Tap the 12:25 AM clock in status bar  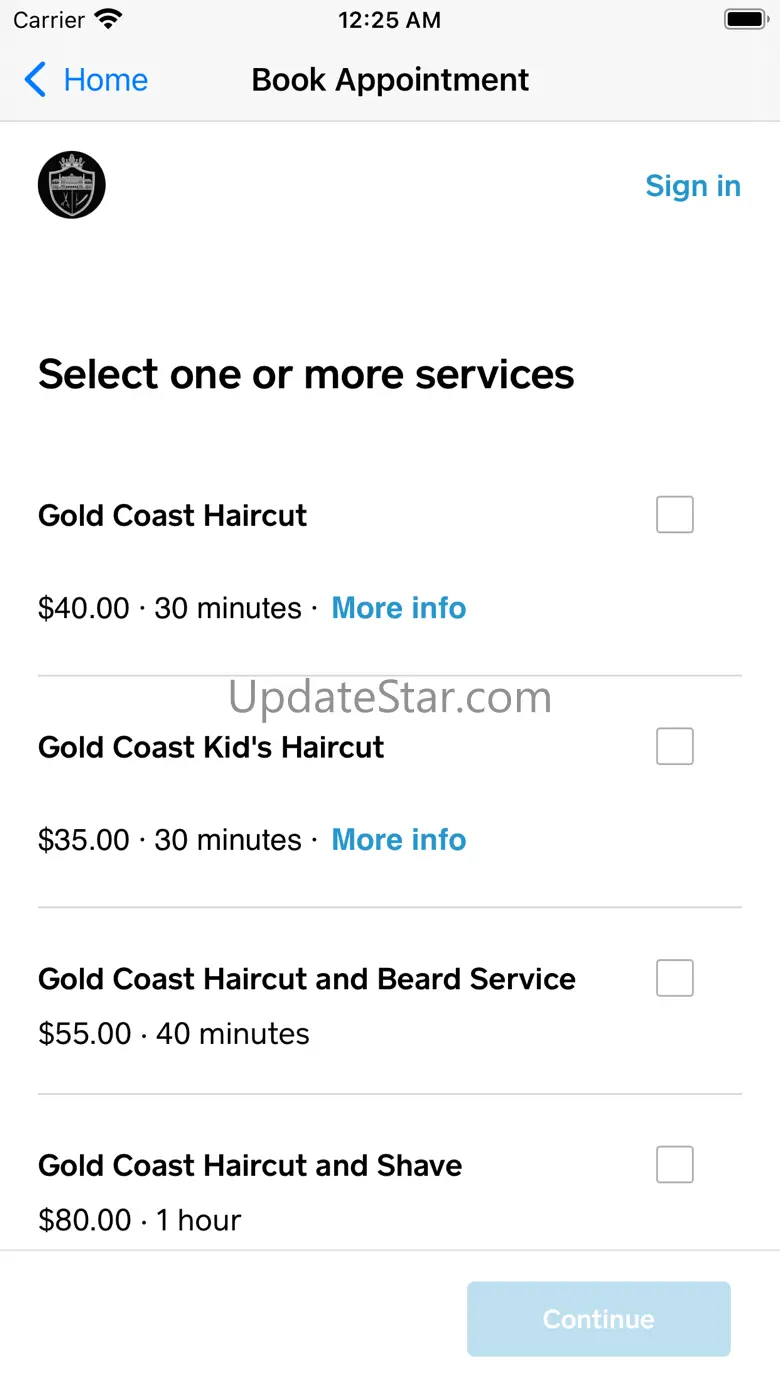tap(389, 20)
